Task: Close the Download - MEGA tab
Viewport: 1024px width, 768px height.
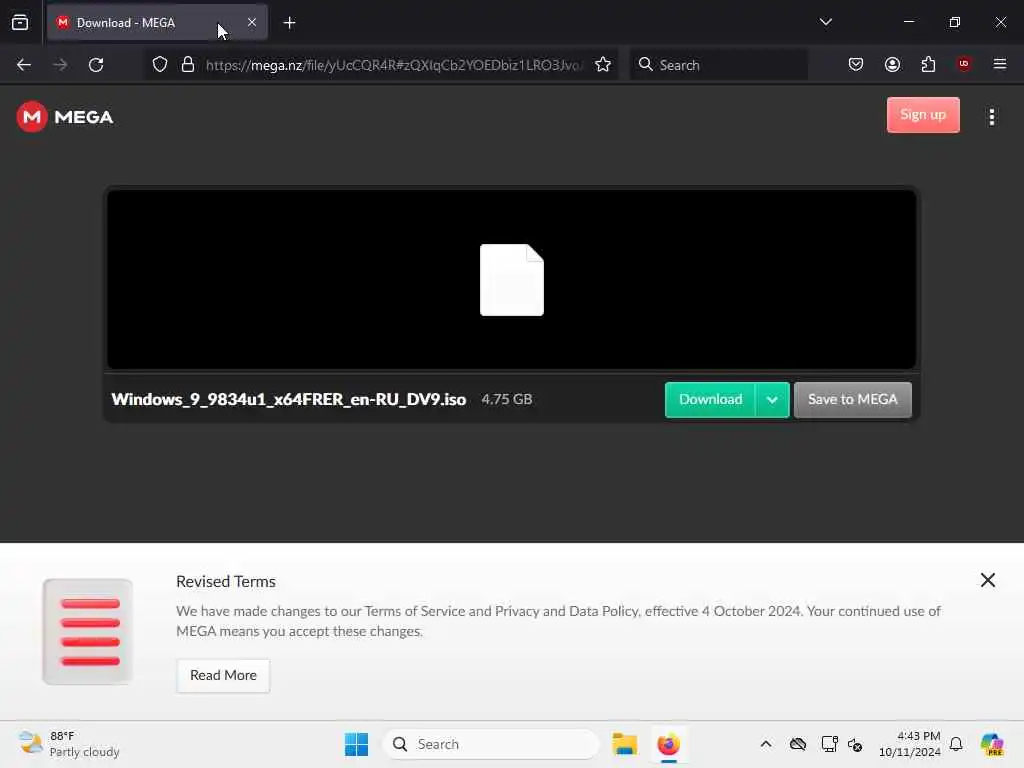Action: coord(252,22)
